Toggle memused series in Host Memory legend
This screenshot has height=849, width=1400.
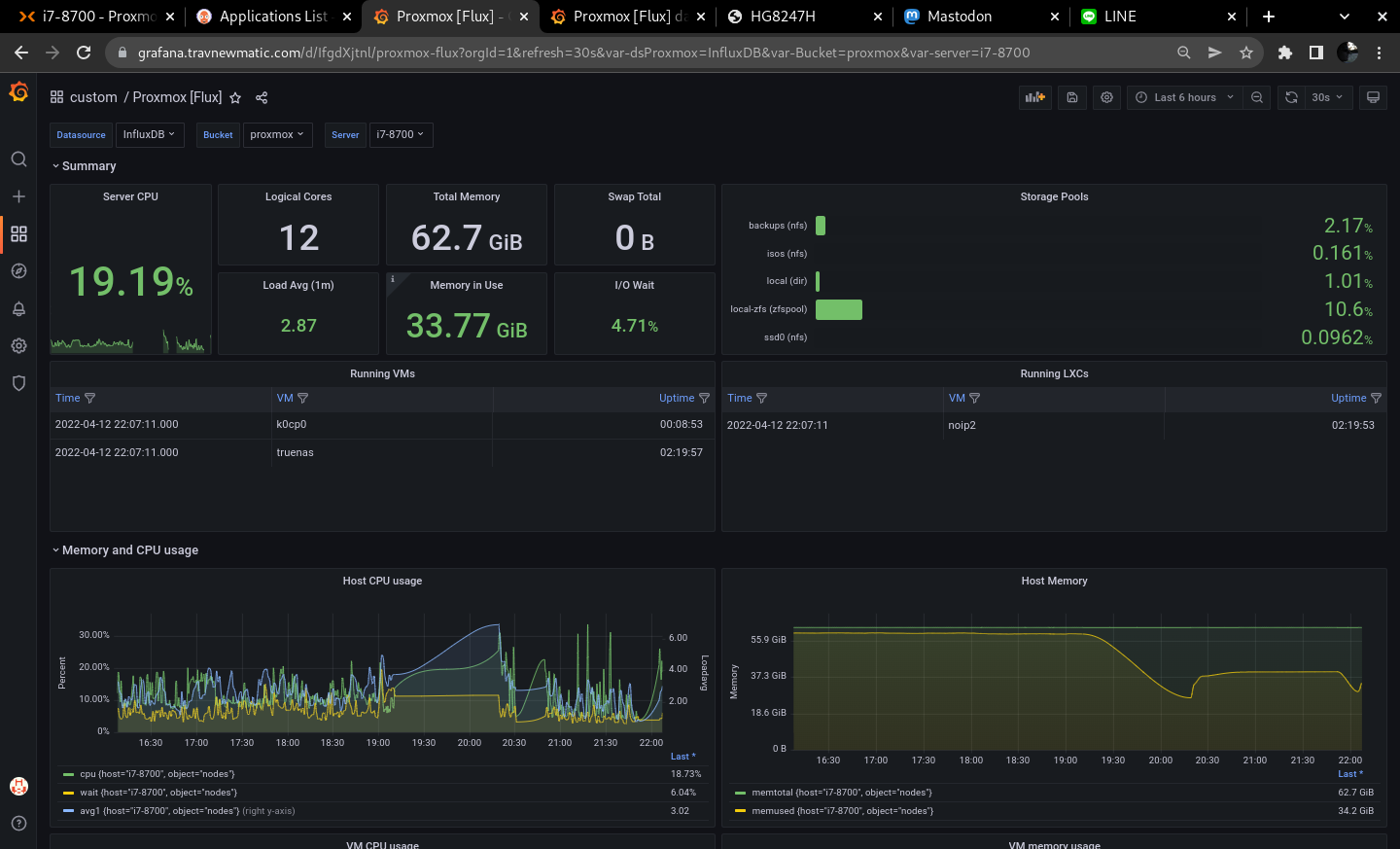[x=842, y=811]
